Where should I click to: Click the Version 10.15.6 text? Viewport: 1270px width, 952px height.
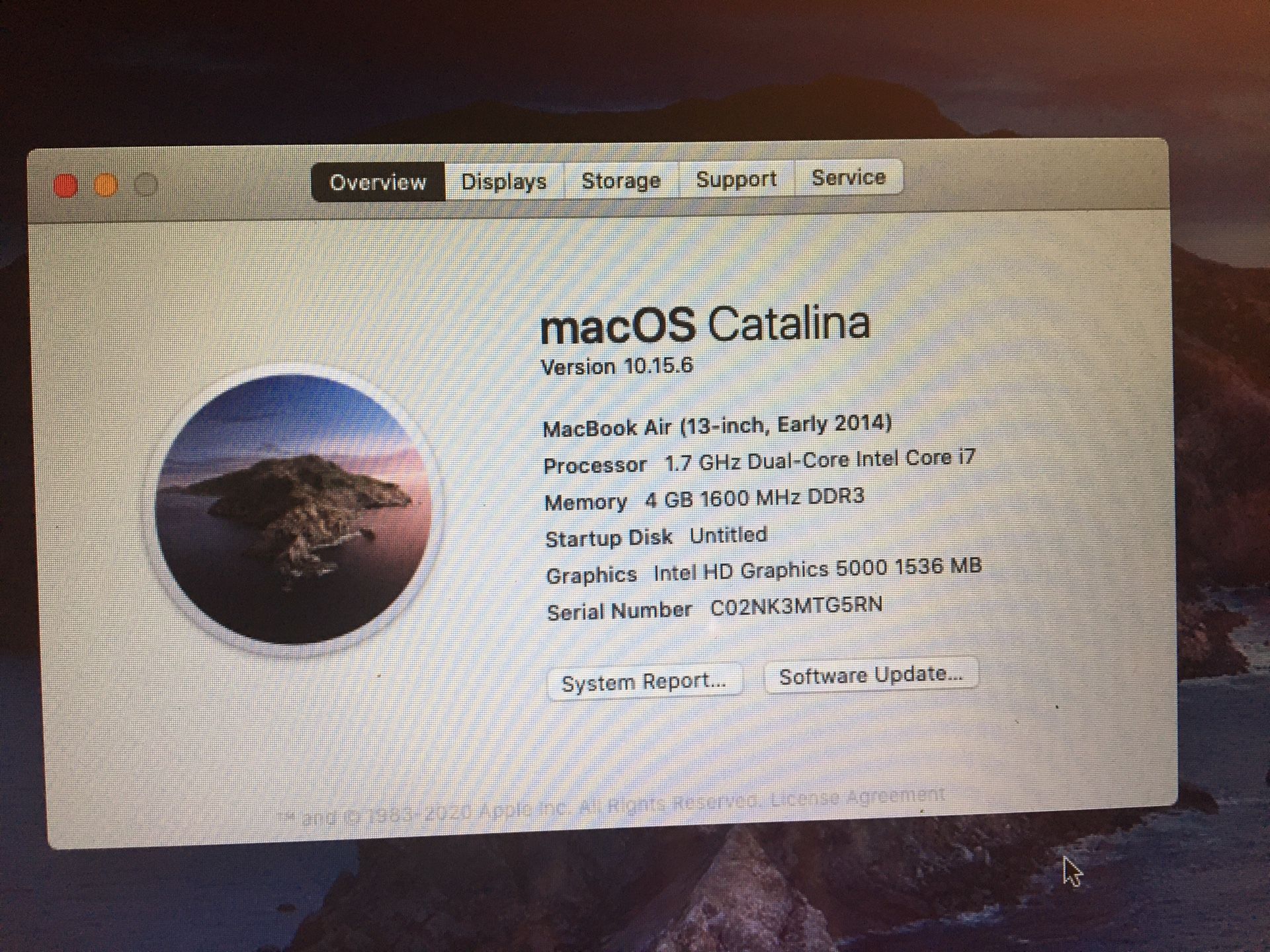(617, 366)
